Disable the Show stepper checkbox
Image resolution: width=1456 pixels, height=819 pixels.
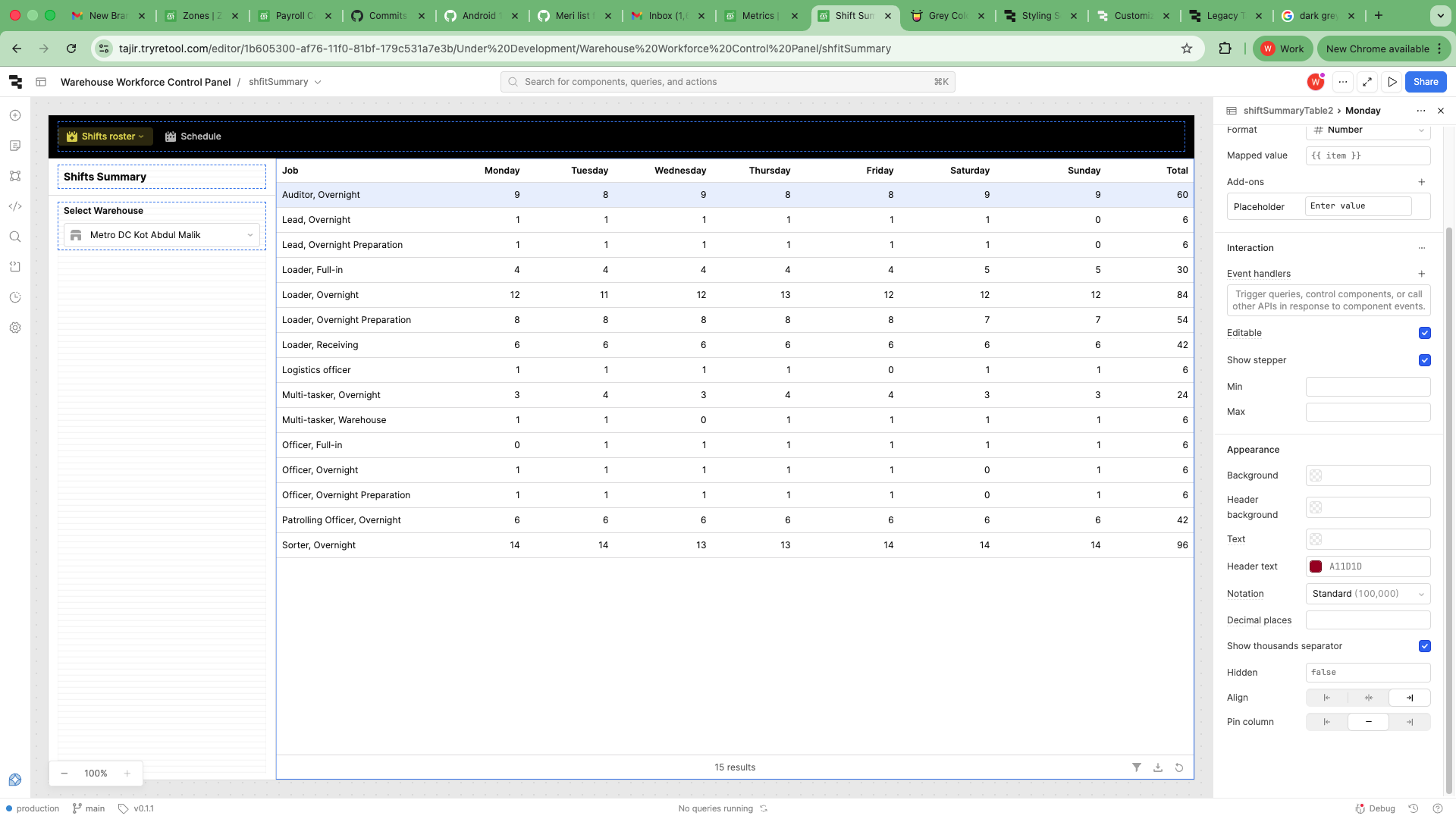pos(1424,360)
